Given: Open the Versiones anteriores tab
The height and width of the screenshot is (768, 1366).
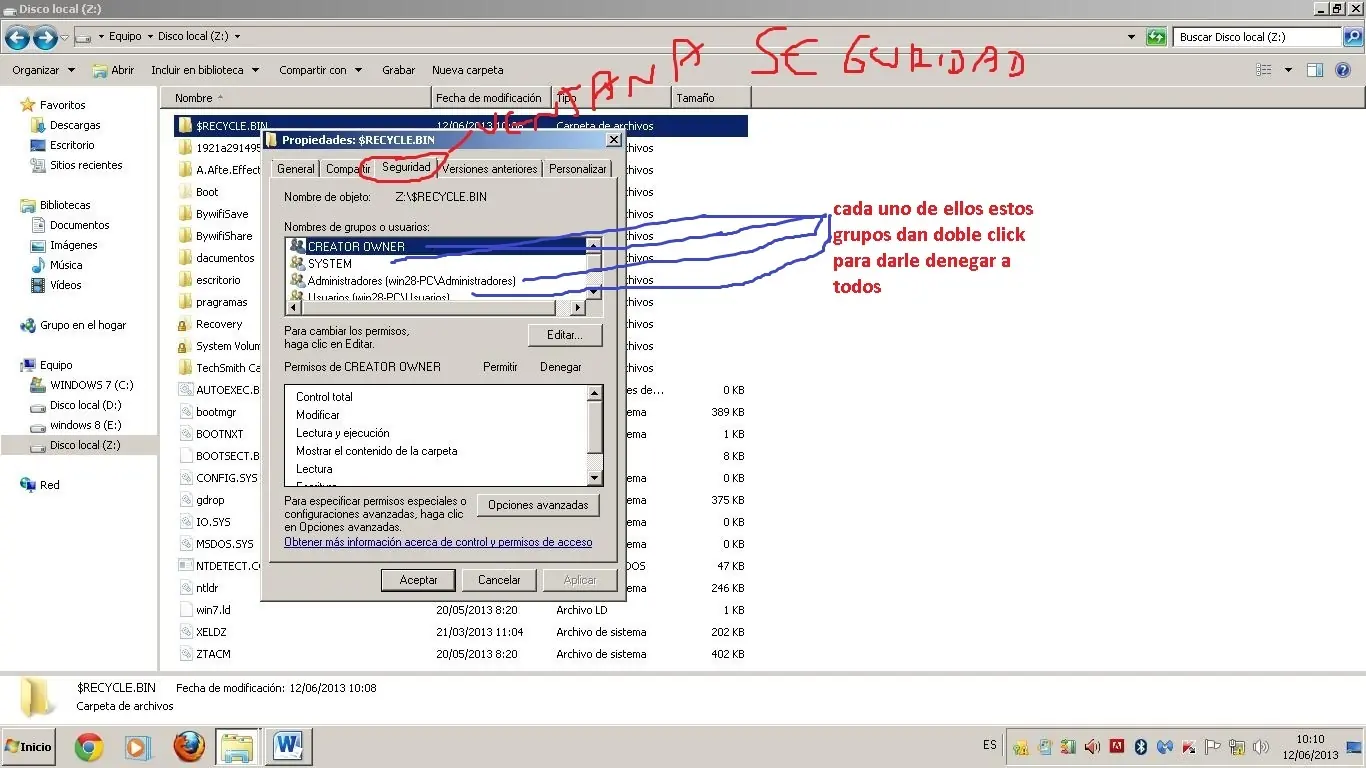Looking at the screenshot, I should click(x=490, y=169).
